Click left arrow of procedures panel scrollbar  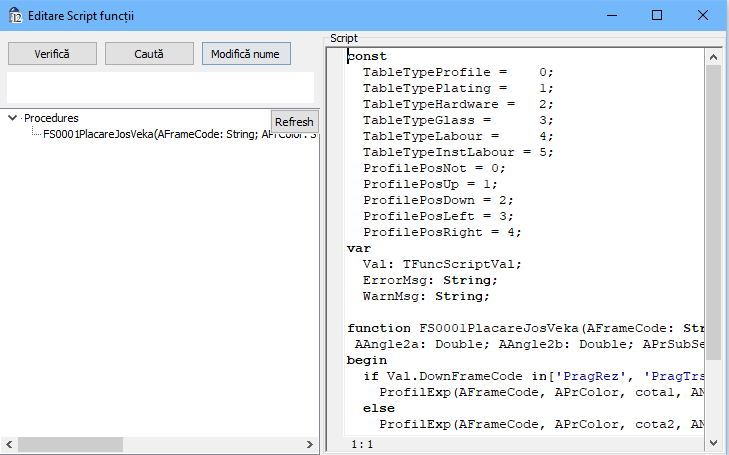[9, 444]
